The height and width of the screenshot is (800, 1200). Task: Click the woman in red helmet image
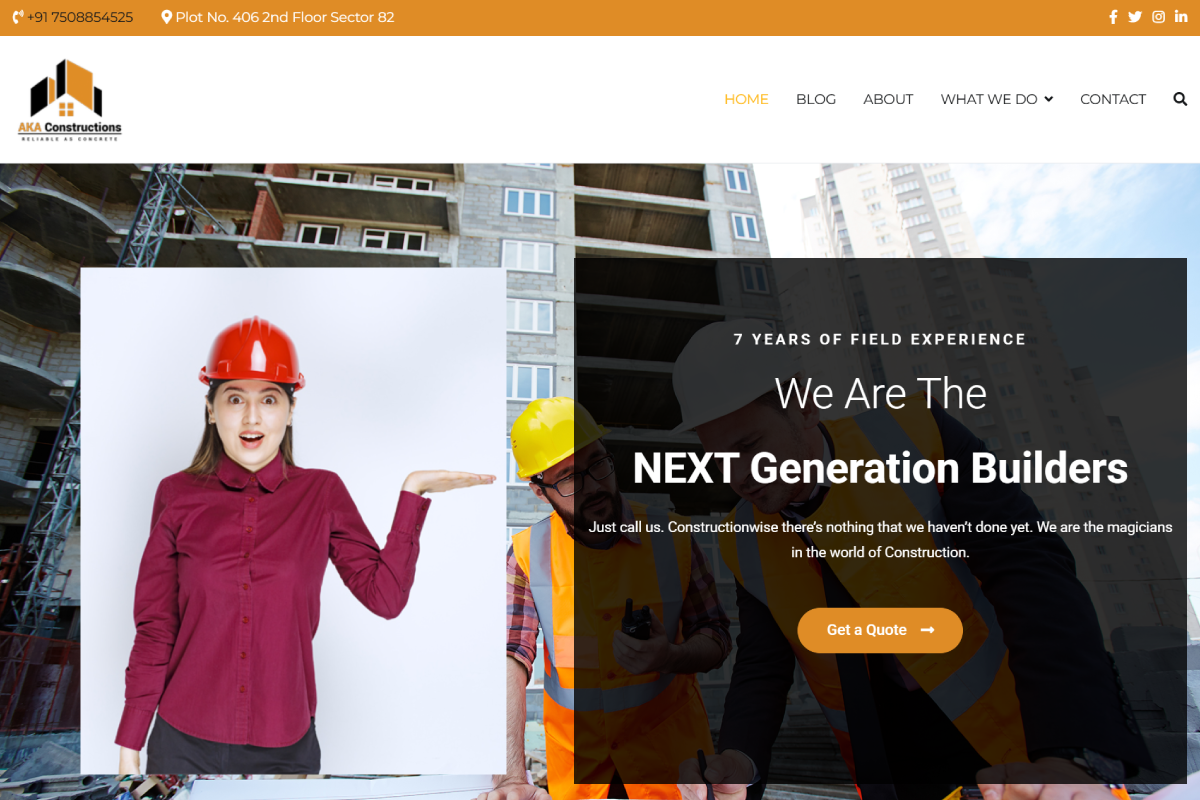(293, 521)
